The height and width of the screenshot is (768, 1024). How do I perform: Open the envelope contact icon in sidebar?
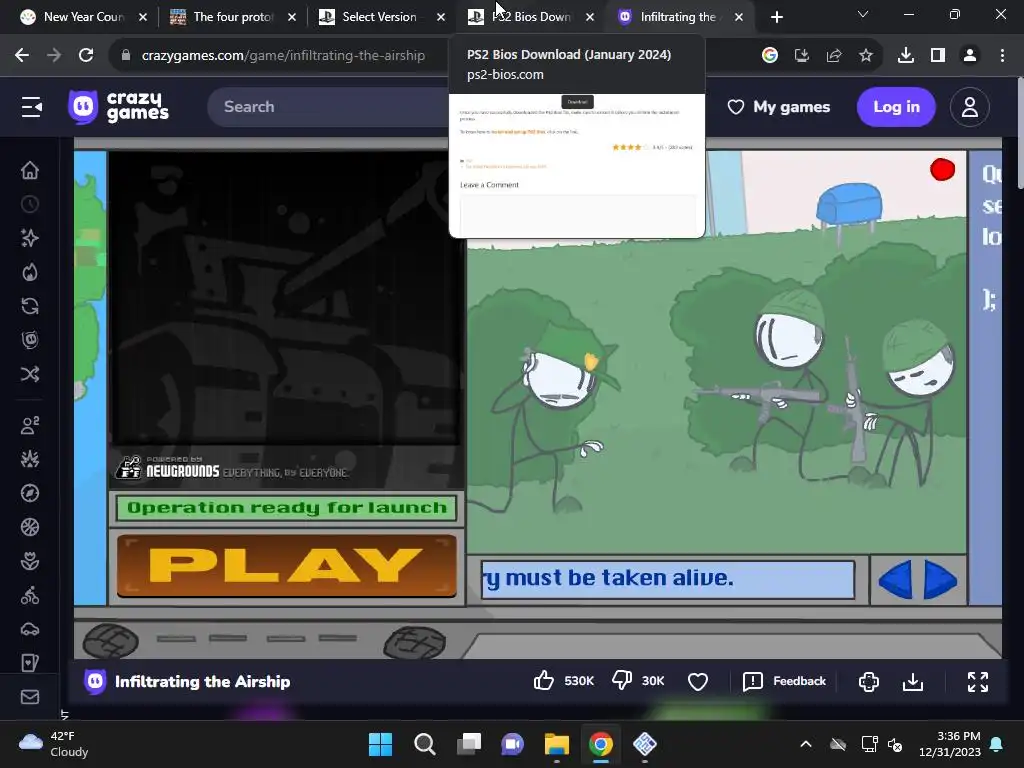click(30, 697)
